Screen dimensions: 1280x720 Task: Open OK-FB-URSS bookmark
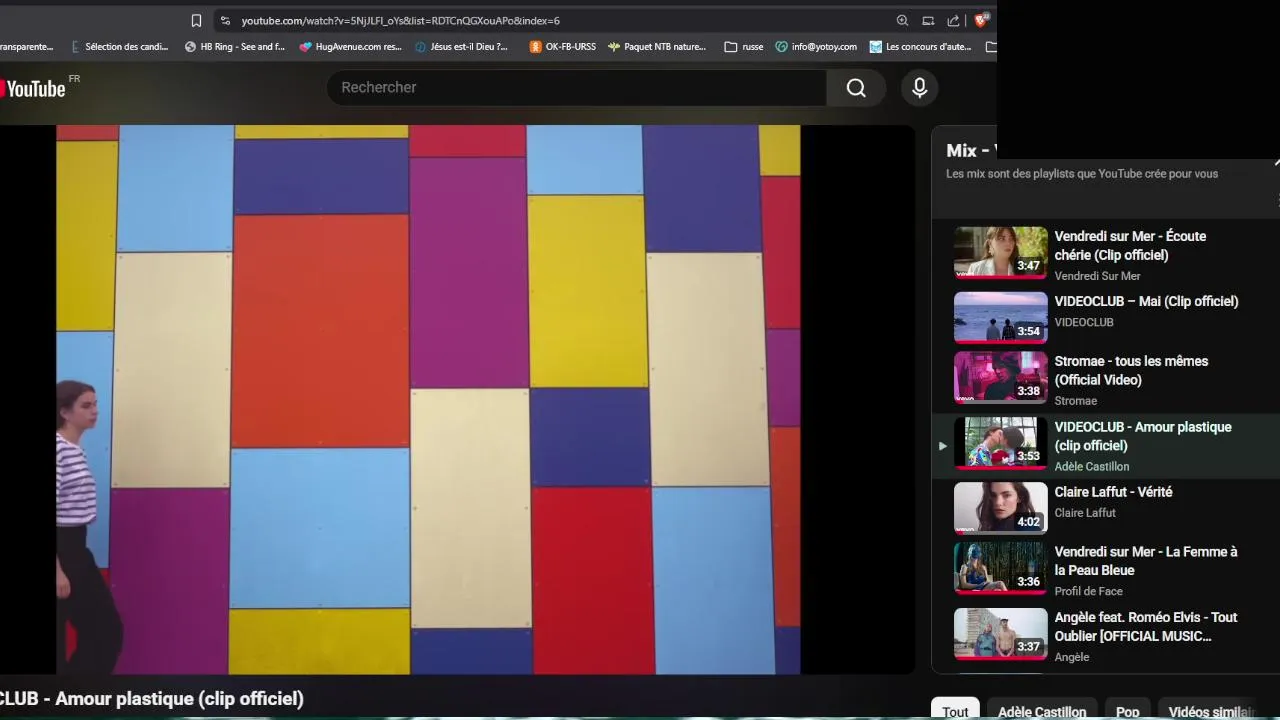point(562,46)
